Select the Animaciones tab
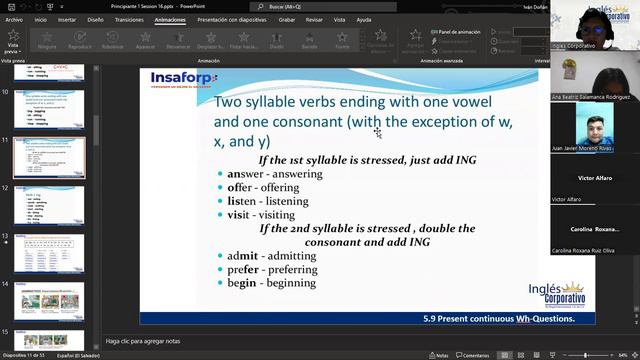 pyautogui.click(x=170, y=20)
